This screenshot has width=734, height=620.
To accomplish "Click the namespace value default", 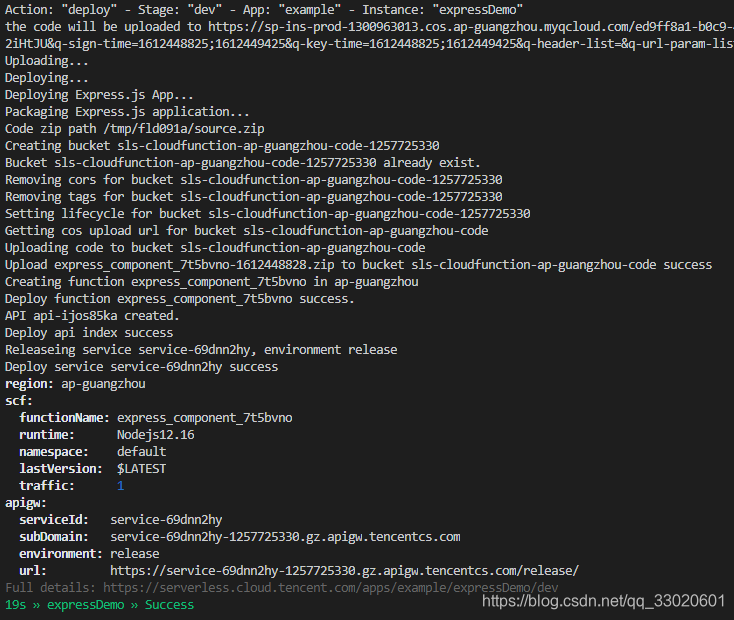I will pos(141,451).
